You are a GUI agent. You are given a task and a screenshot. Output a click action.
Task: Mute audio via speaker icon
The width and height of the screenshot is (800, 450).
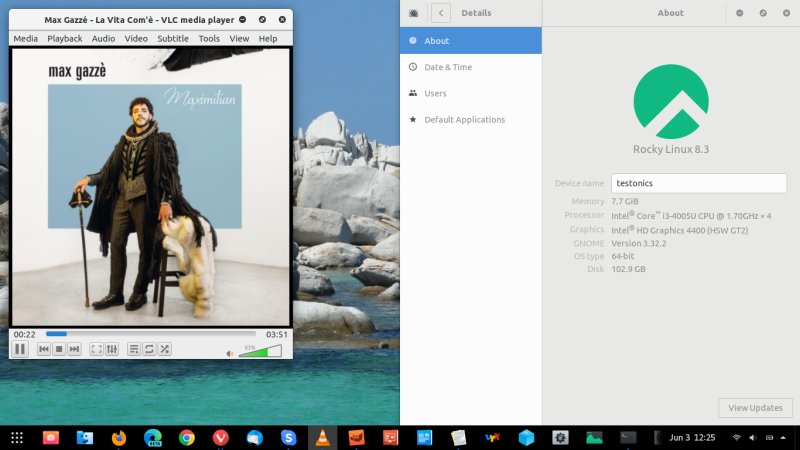coord(230,352)
